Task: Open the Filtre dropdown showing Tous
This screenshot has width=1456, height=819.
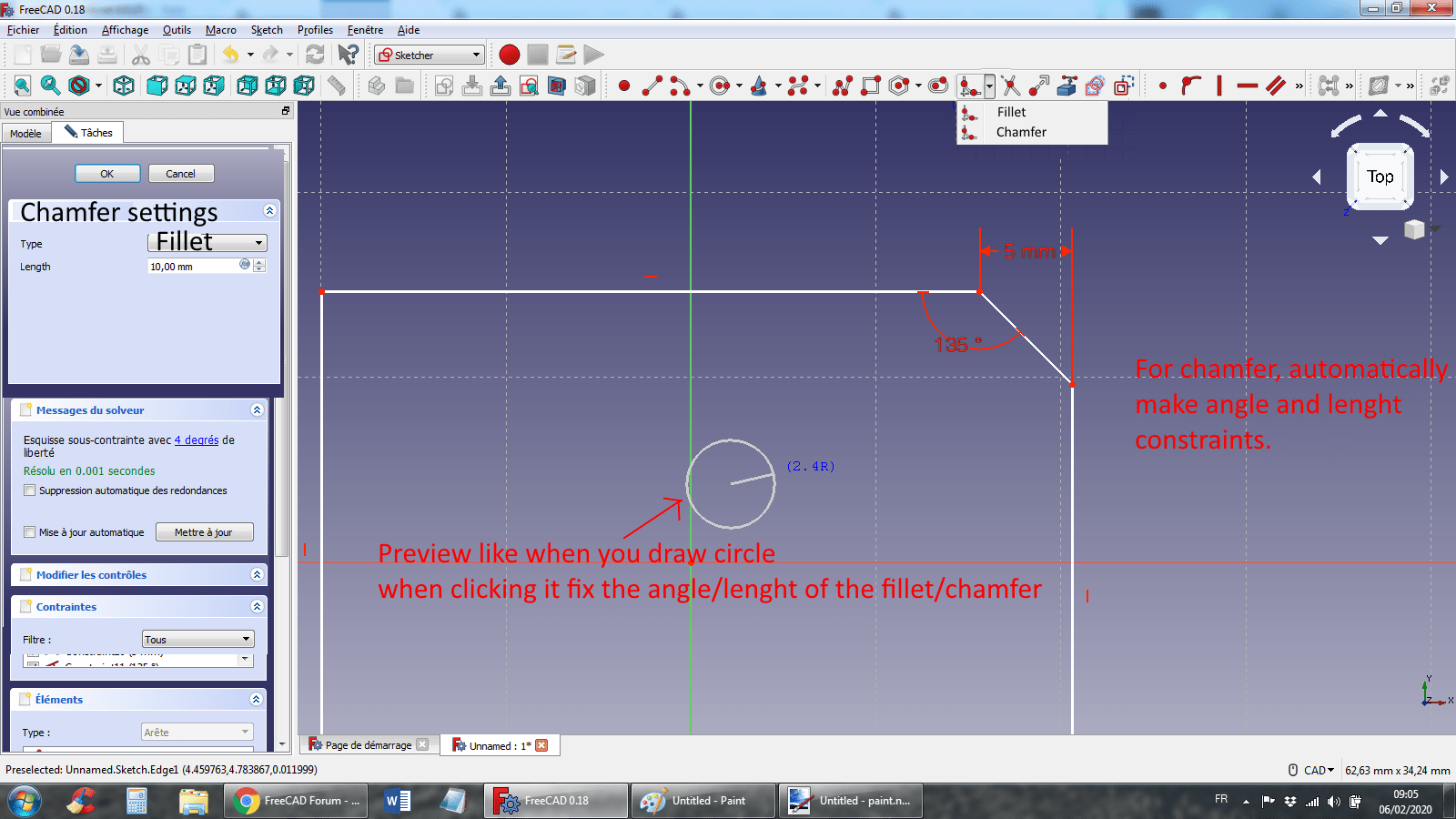Action: coord(197,639)
